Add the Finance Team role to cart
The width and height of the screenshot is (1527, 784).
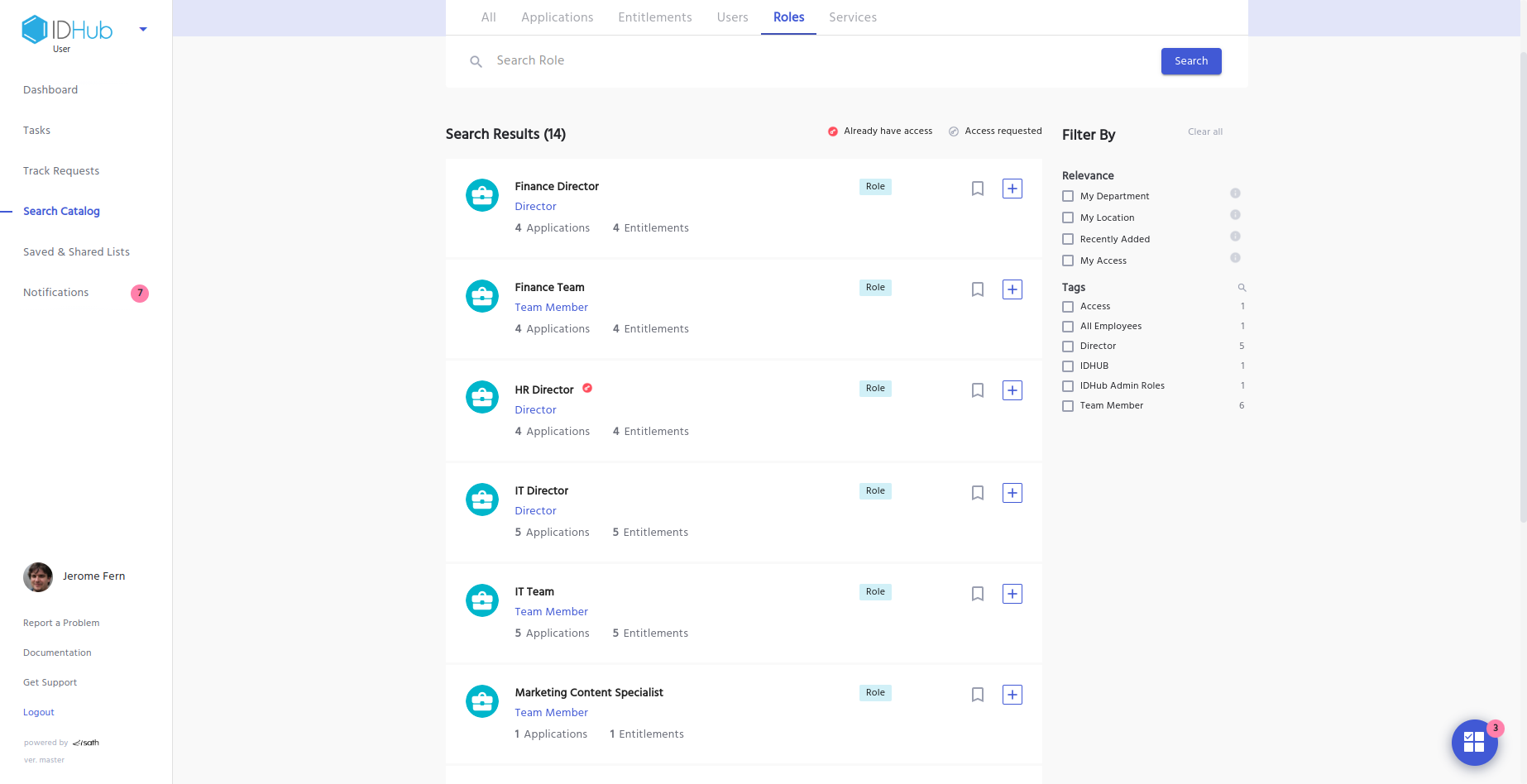coord(1012,289)
